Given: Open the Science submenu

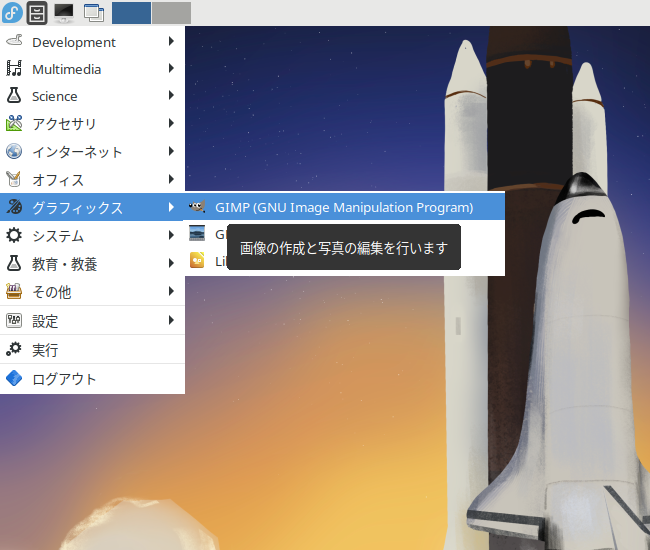Looking at the screenshot, I should tap(92, 96).
